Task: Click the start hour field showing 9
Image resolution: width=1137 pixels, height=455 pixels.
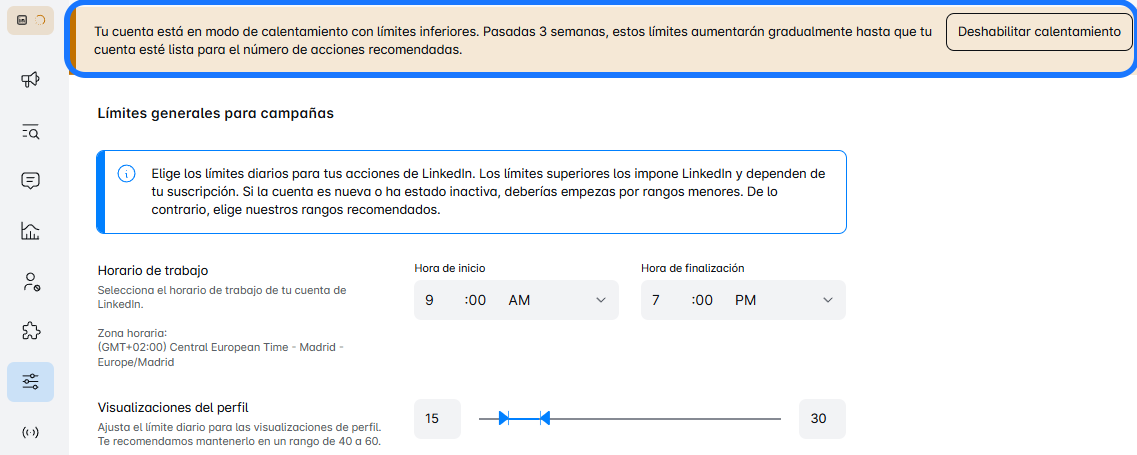Action: [x=430, y=300]
